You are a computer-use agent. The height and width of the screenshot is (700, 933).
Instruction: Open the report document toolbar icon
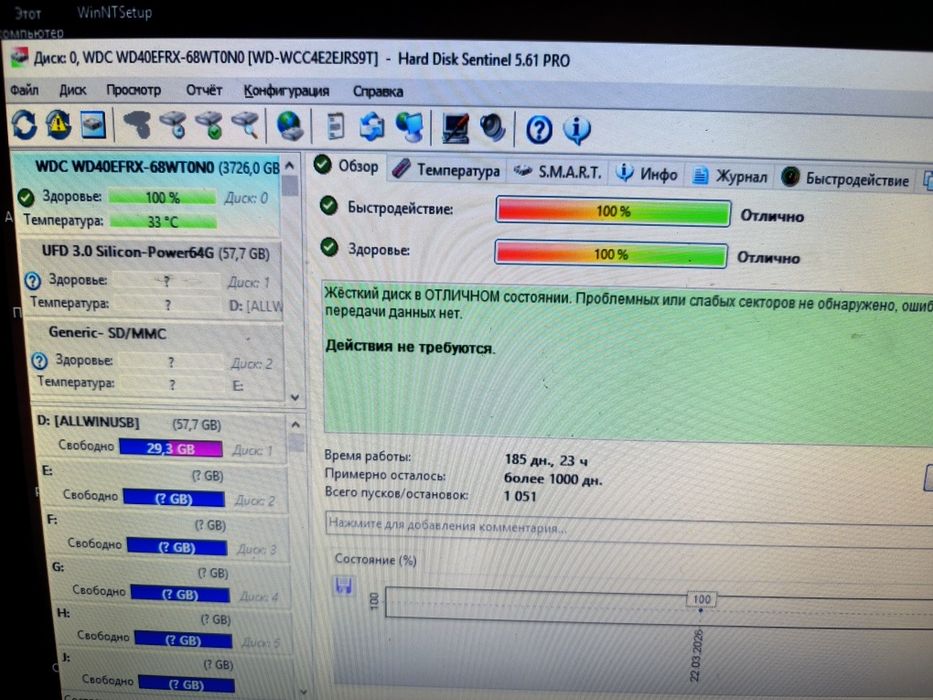336,127
